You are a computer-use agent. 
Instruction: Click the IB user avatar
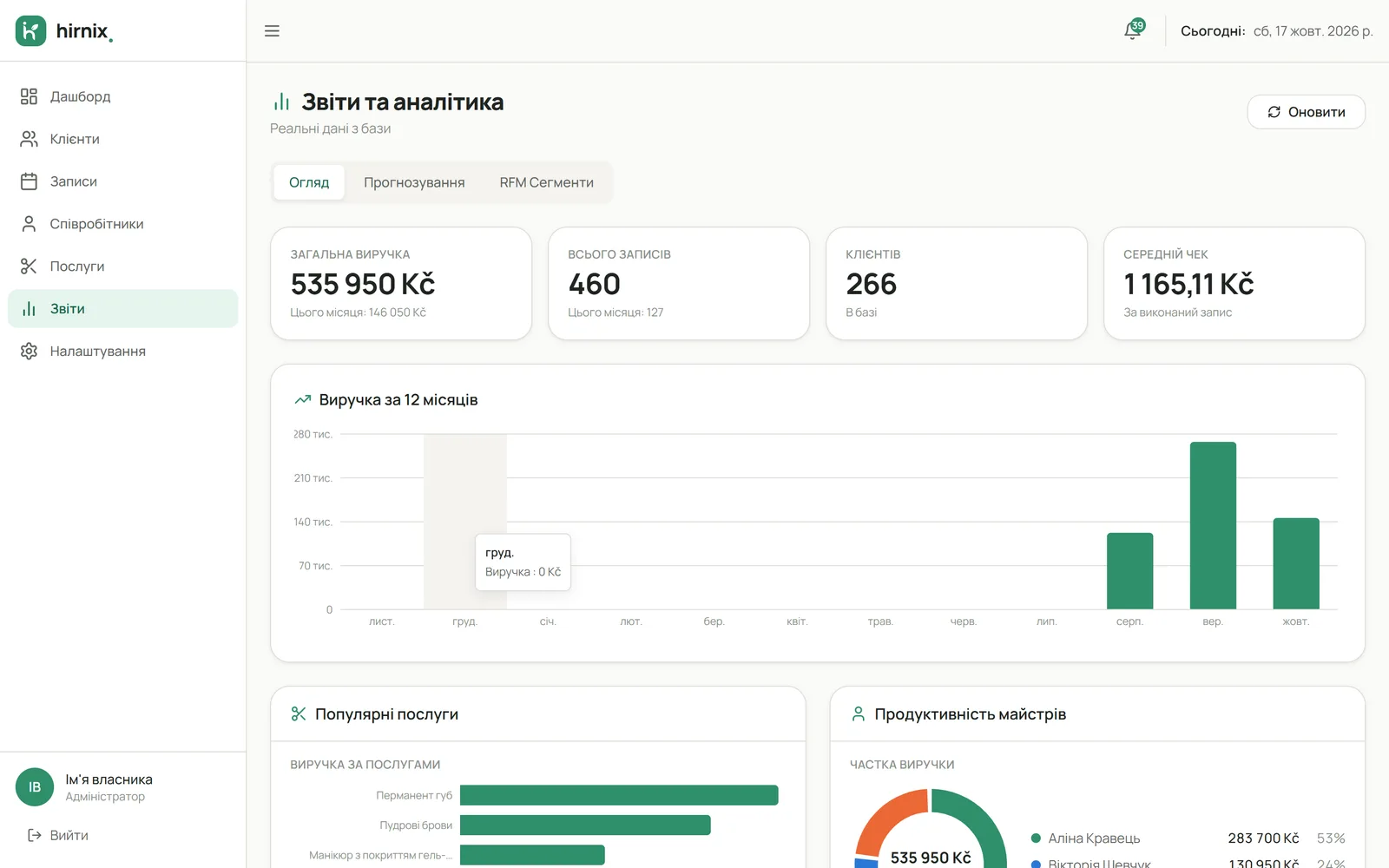tap(35, 787)
